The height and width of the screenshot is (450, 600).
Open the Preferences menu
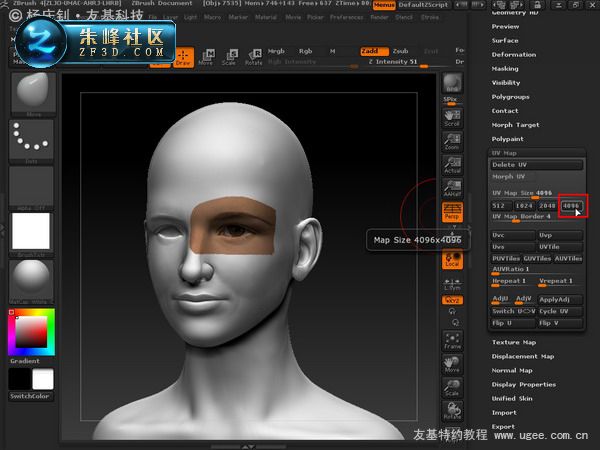pyautogui.click(x=346, y=17)
